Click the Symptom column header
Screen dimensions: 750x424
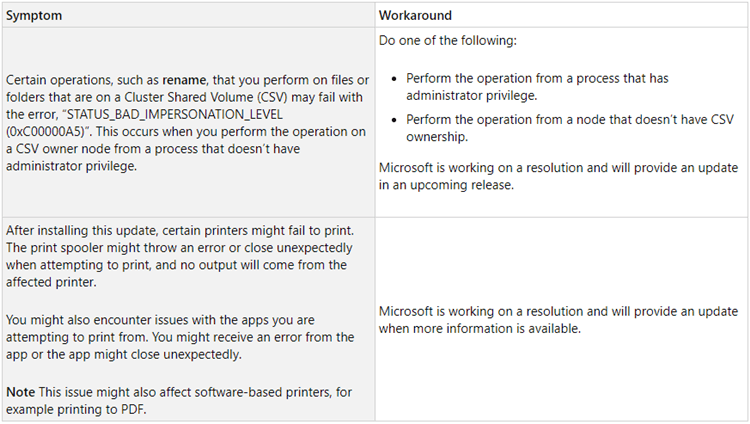tap(34, 15)
